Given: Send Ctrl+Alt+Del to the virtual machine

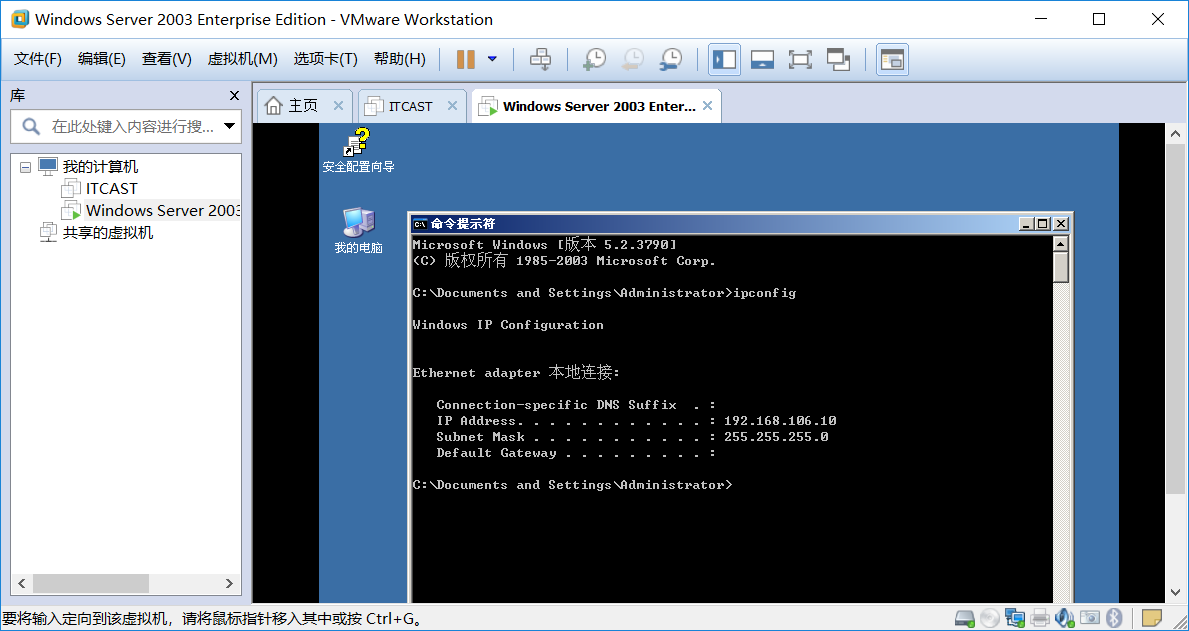Looking at the screenshot, I should (x=541, y=59).
